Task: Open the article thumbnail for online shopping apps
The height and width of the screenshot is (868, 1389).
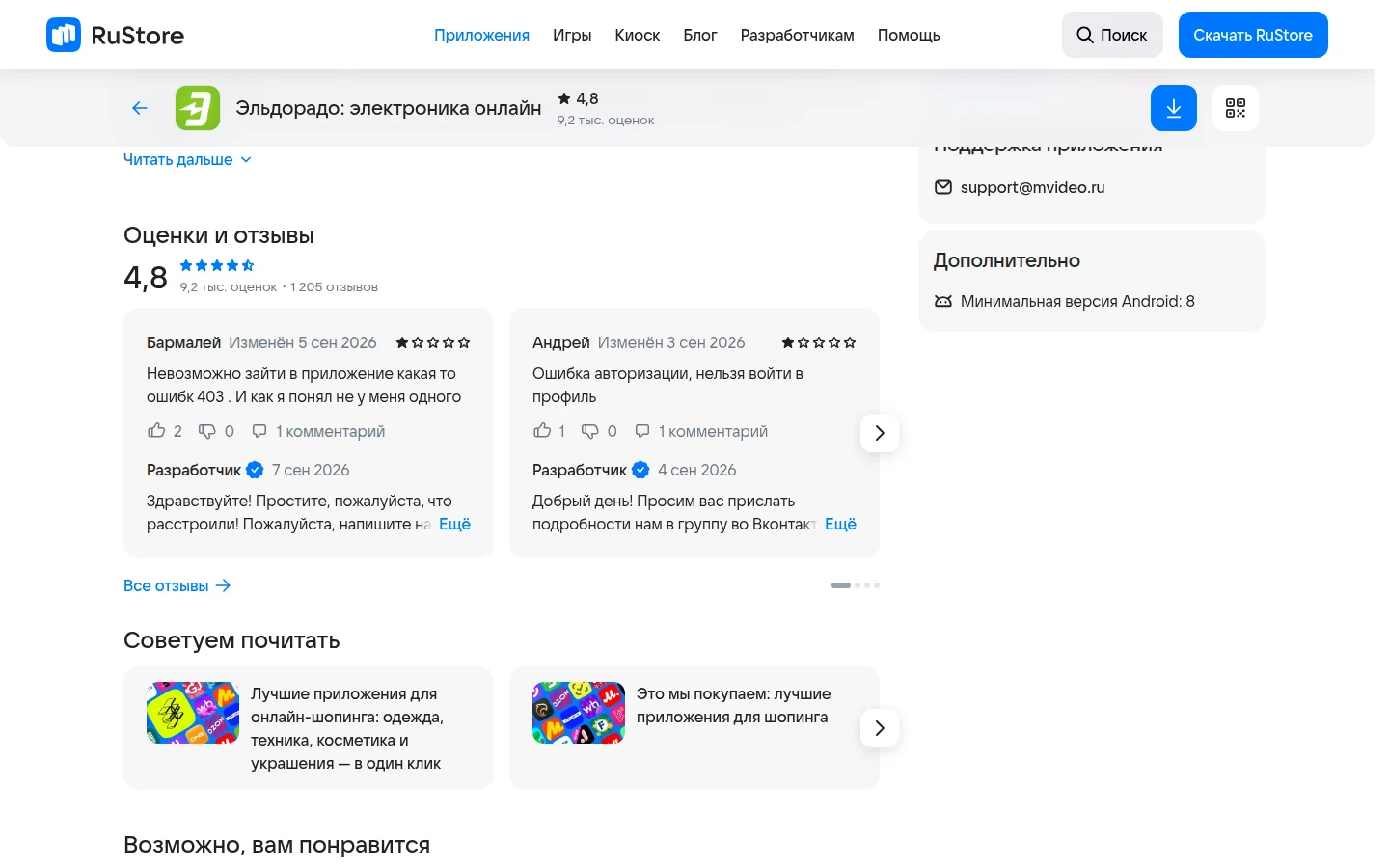Action: (x=193, y=713)
